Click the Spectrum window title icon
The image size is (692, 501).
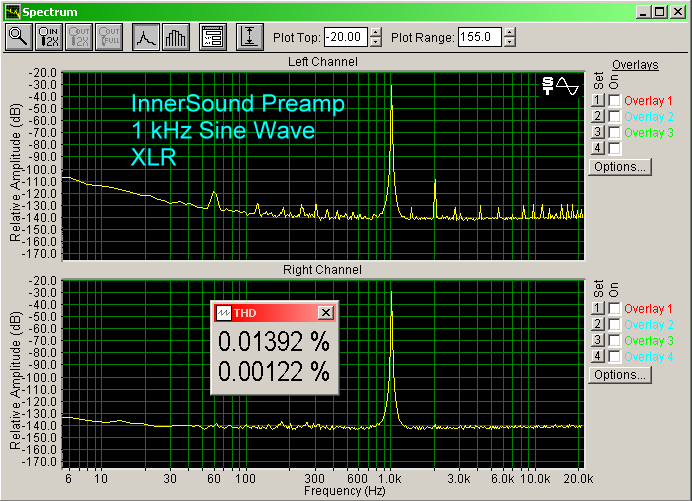(x=12, y=12)
